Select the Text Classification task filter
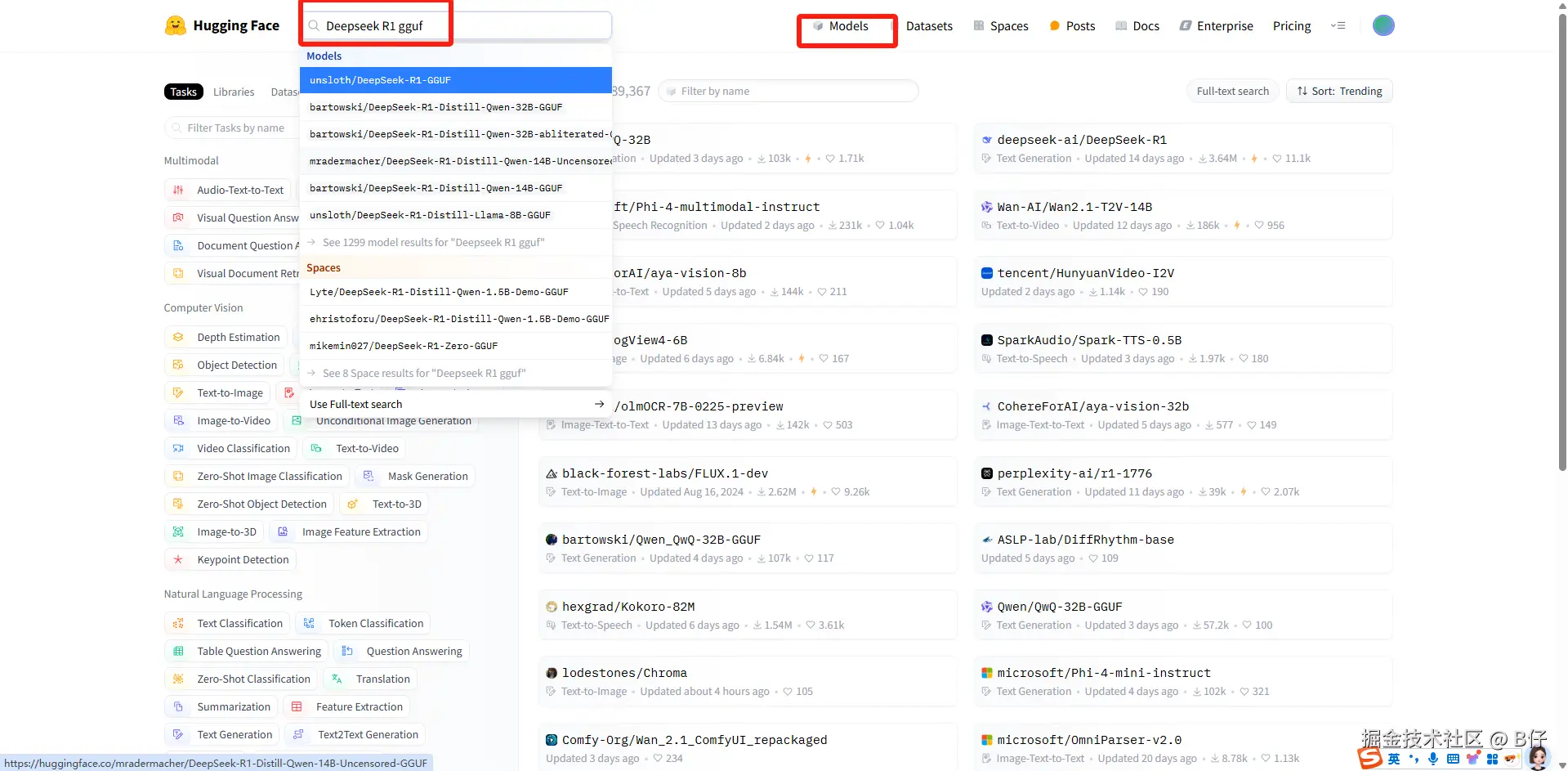The width and height of the screenshot is (1568, 771). [226, 623]
